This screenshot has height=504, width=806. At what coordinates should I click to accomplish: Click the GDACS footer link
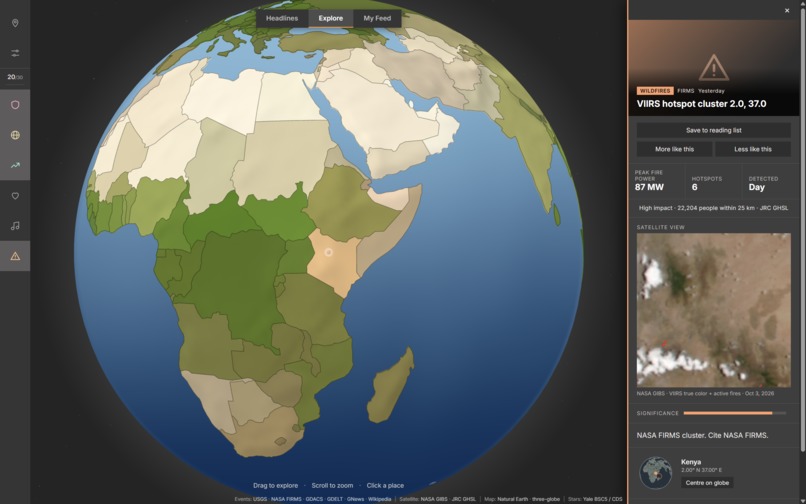[314, 499]
